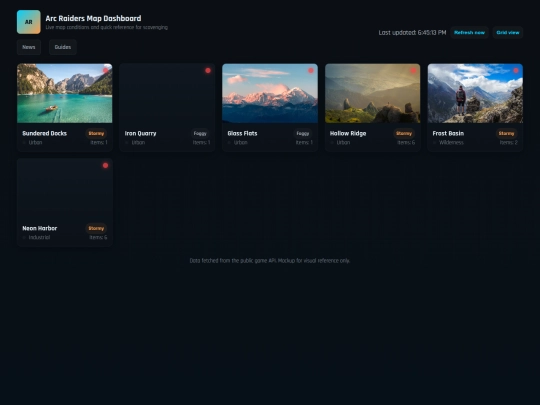
Task: Select the Hollow Ridge map title
Action: (348, 133)
